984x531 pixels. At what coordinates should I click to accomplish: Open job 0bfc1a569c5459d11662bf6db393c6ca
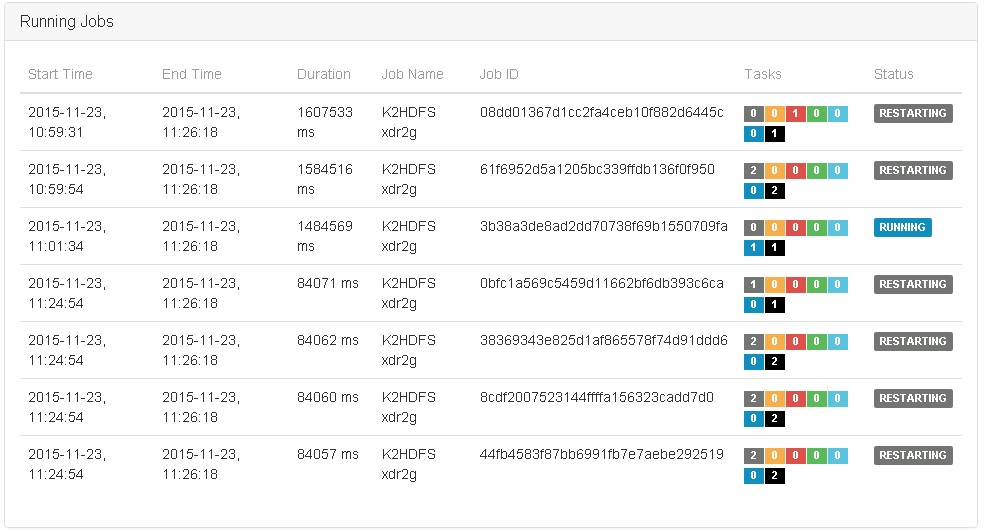tap(601, 283)
